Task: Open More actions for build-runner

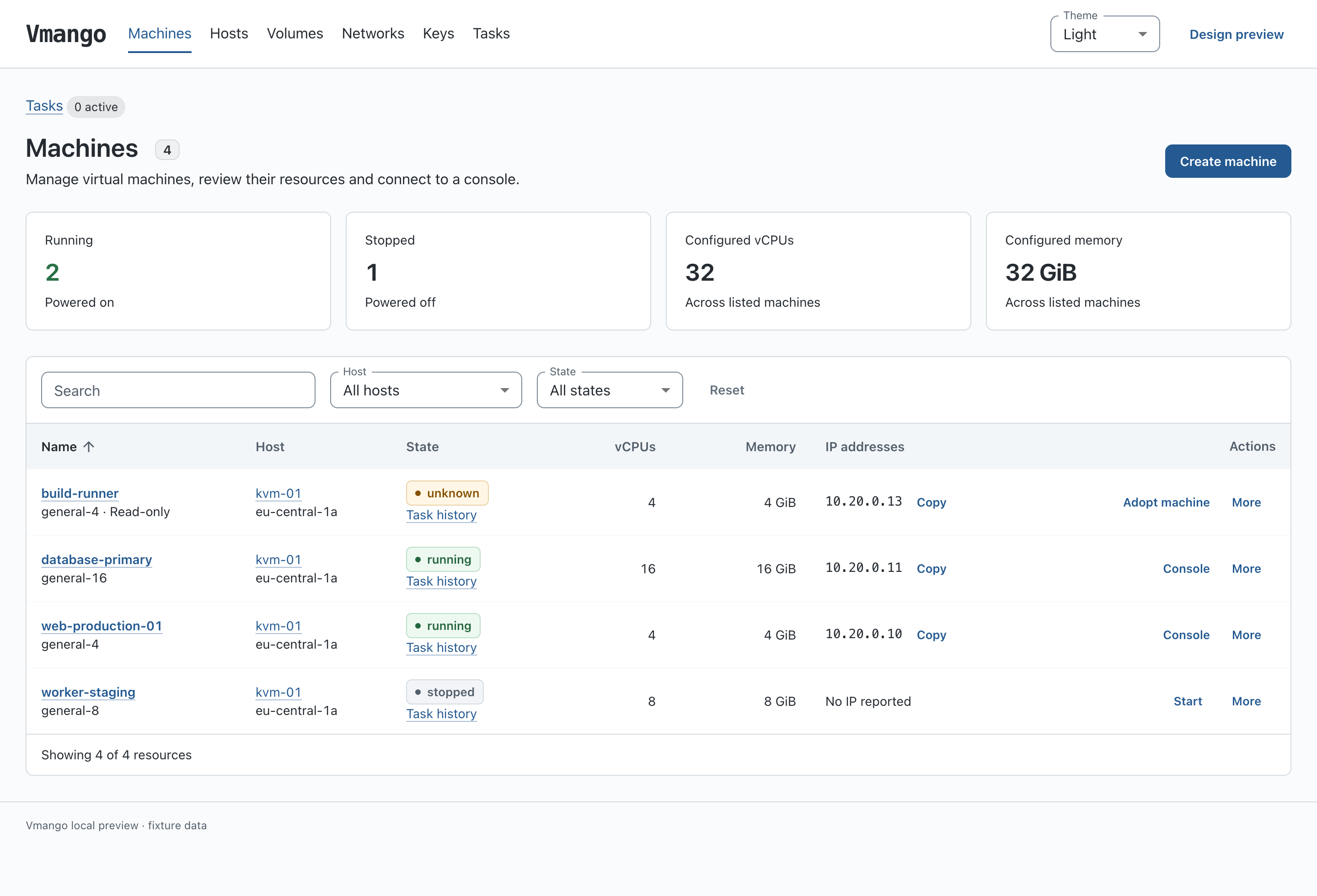Action: point(1246,502)
